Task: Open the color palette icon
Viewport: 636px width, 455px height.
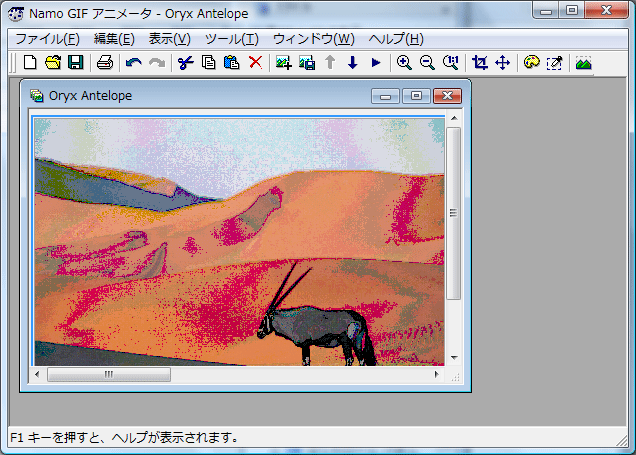Action: [x=531, y=63]
